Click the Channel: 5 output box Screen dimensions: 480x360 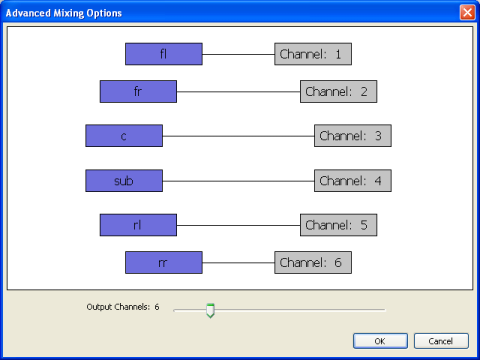pyautogui.click(x=338, y=225)
